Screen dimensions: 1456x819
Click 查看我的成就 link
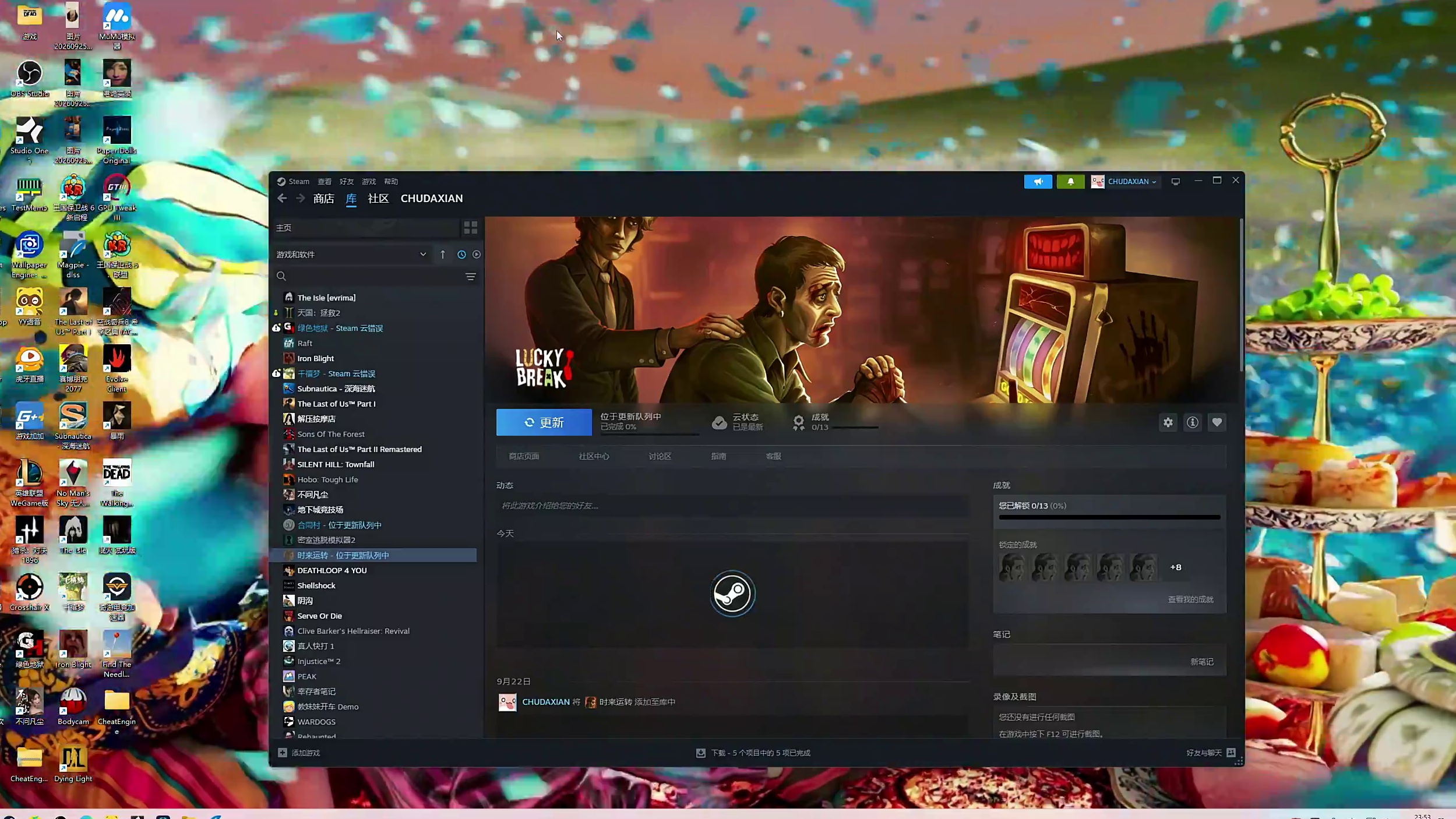1191,600
